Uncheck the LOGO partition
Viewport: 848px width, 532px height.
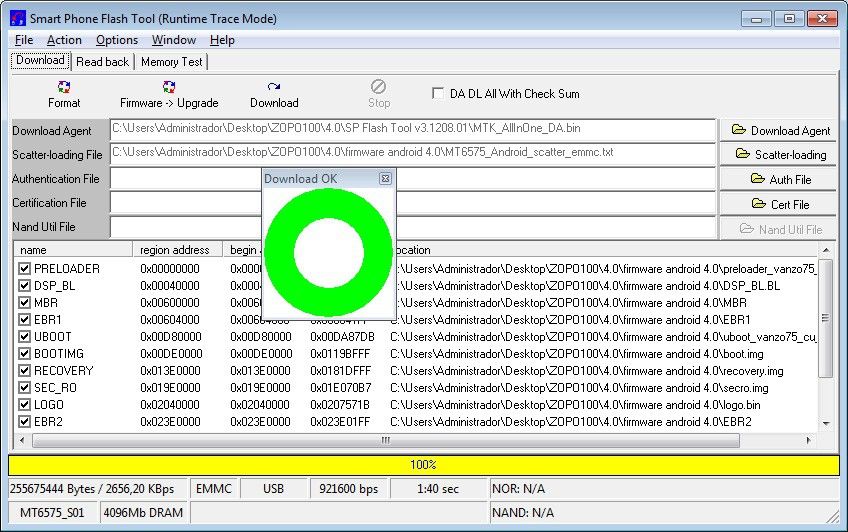24,404
